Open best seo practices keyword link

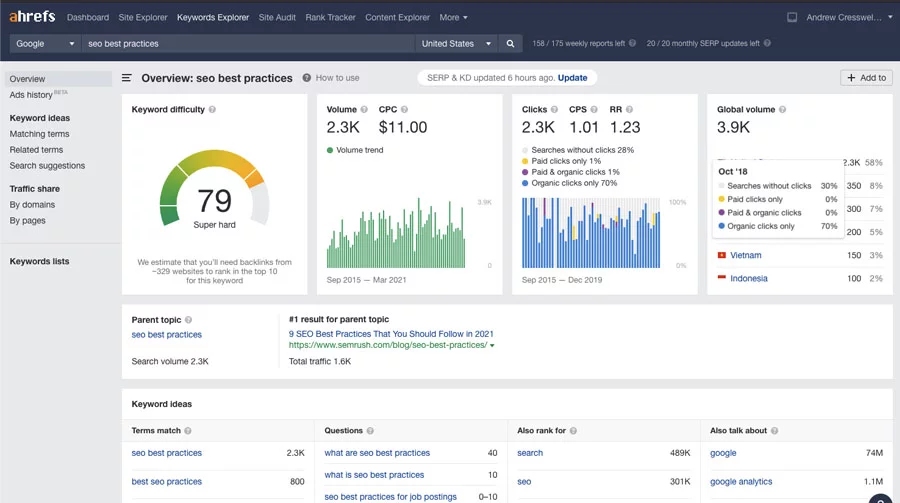pos(166,482)
